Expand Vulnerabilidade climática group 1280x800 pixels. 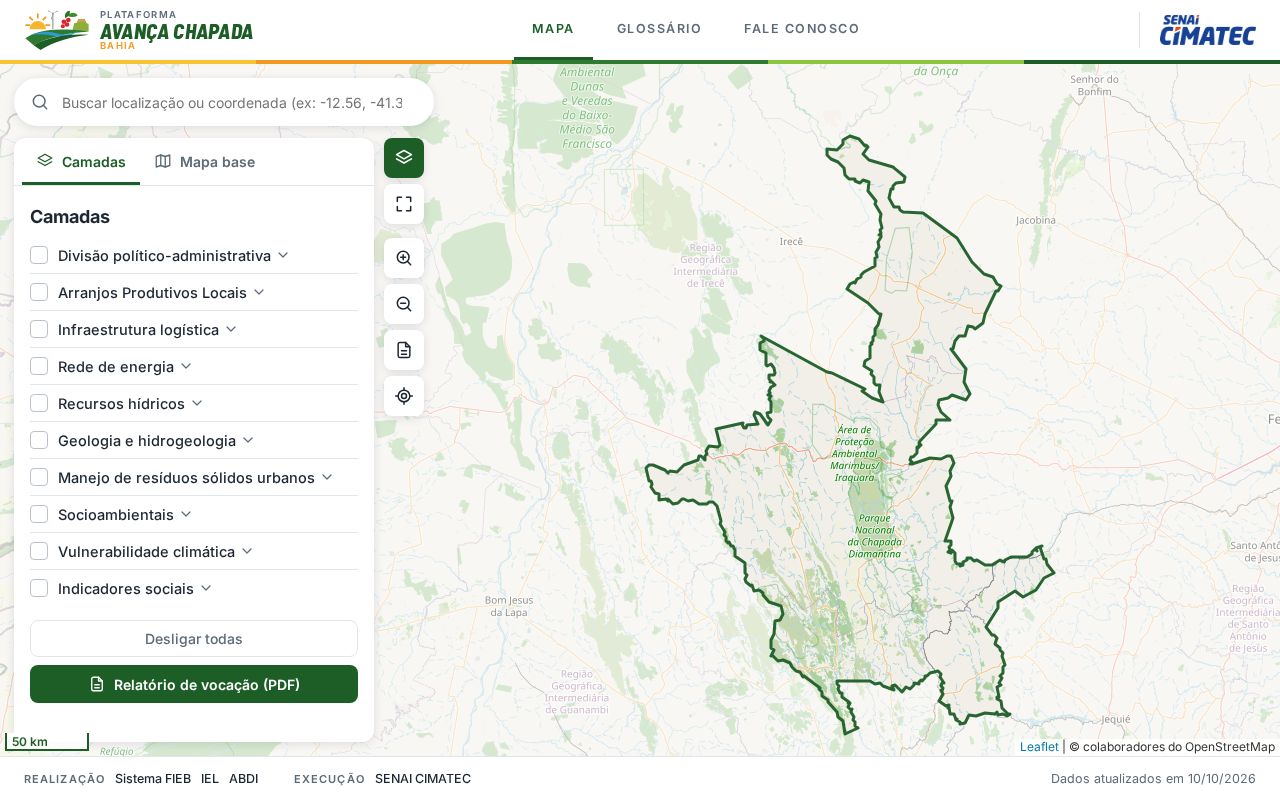pyautogui.click(x=247, y=551)
